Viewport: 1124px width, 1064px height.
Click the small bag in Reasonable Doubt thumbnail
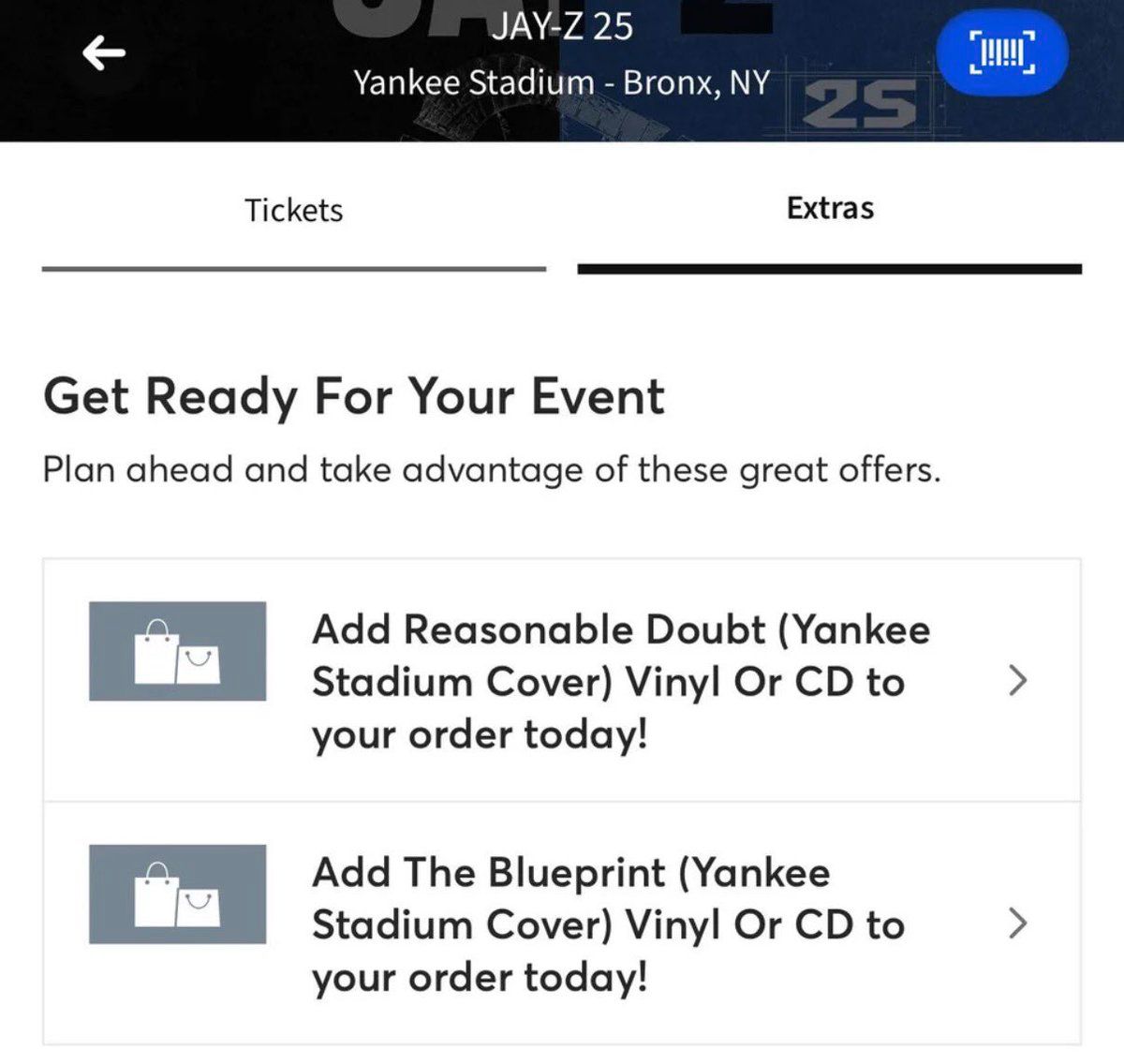point(199,664)
